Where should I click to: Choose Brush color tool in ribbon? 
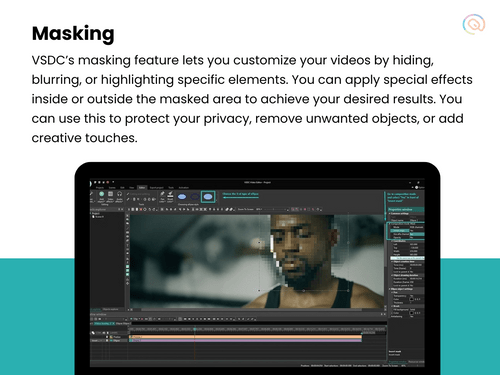(170, 197)
